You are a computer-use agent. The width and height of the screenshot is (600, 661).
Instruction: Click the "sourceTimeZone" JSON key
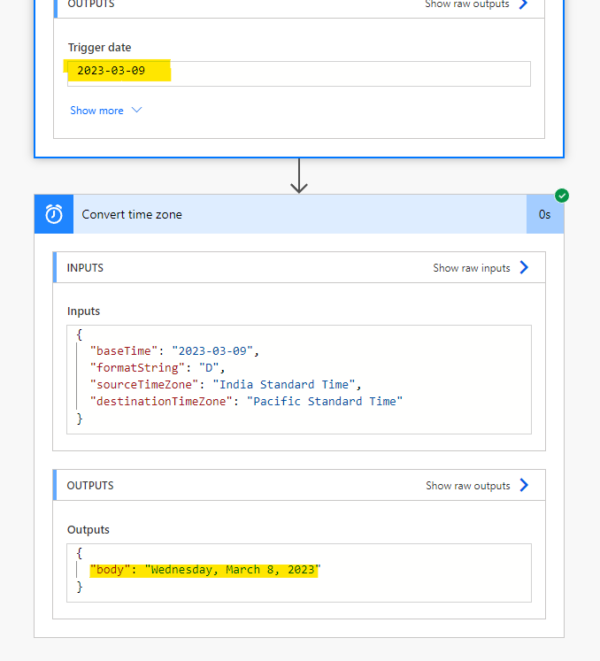144,384
